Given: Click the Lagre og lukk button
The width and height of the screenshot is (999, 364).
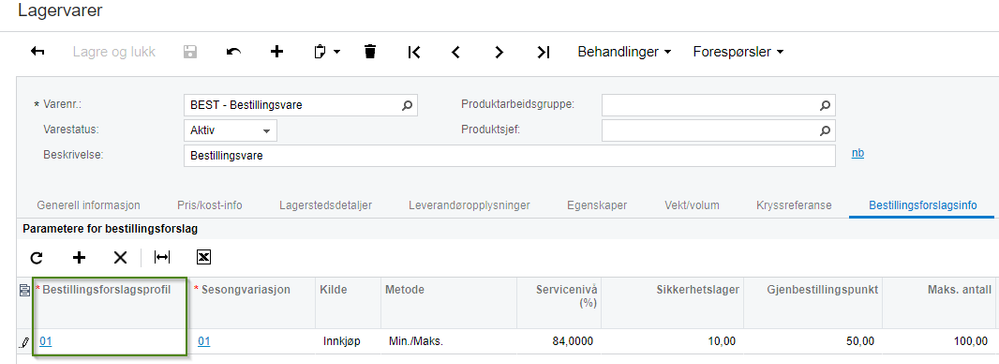Looking at the screenshot, I should (114, 52).
